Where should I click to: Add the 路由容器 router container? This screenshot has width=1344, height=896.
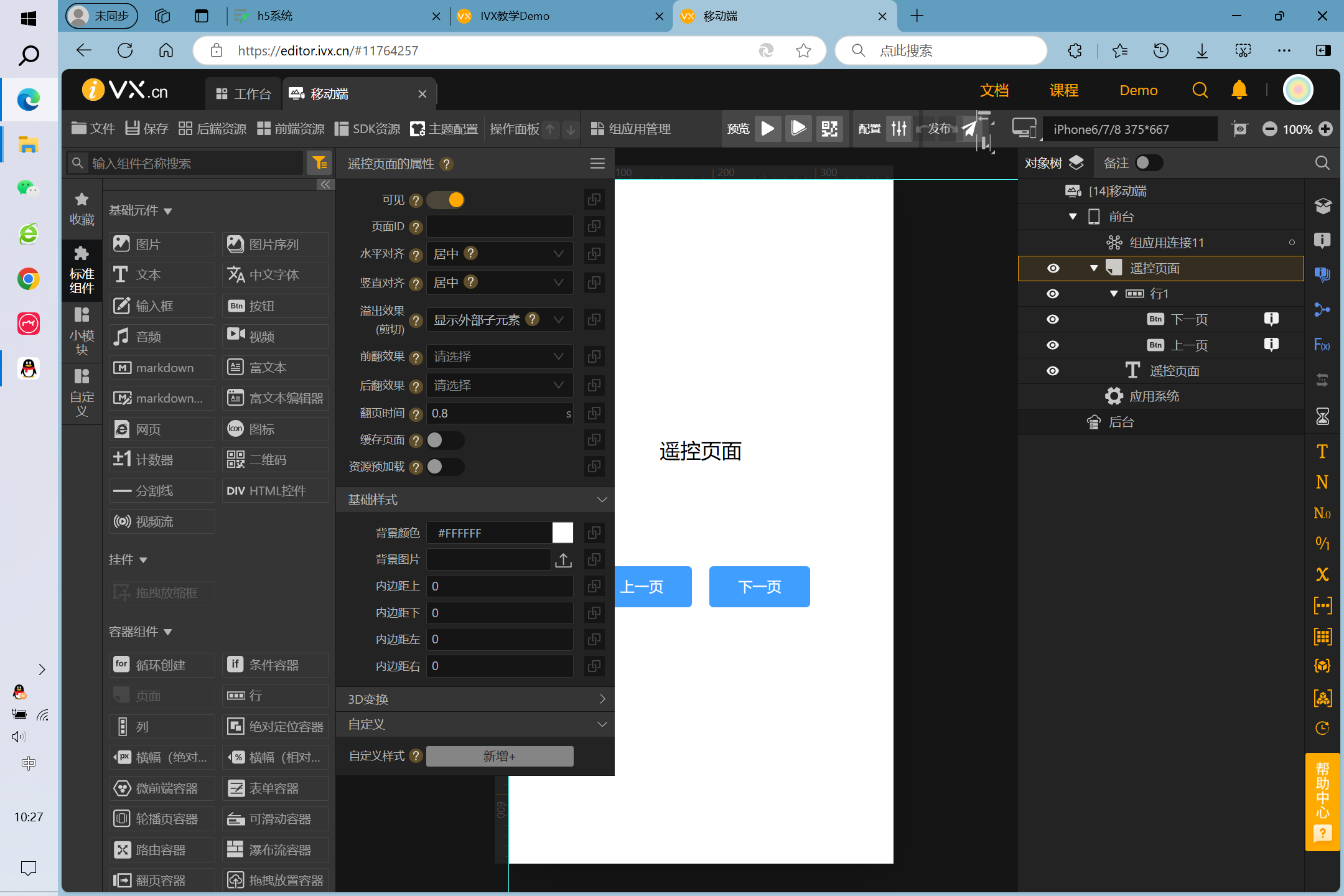coord(162,849)
